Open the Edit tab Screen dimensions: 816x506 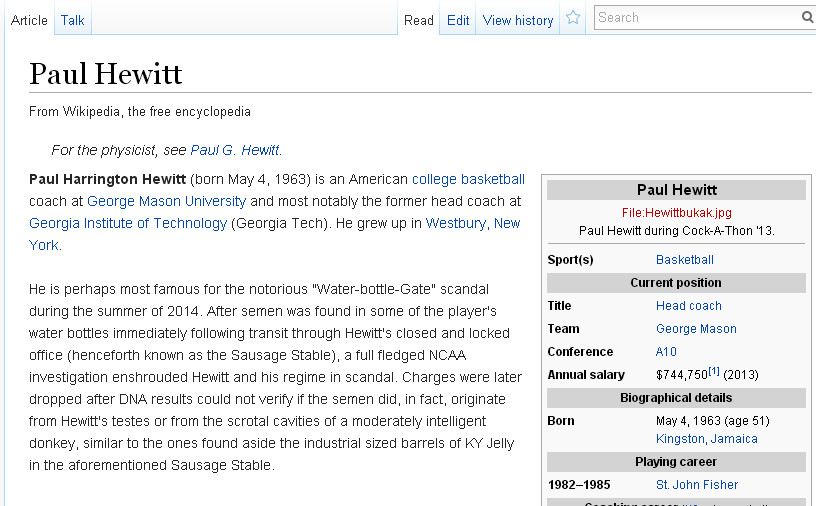[458, 20]
